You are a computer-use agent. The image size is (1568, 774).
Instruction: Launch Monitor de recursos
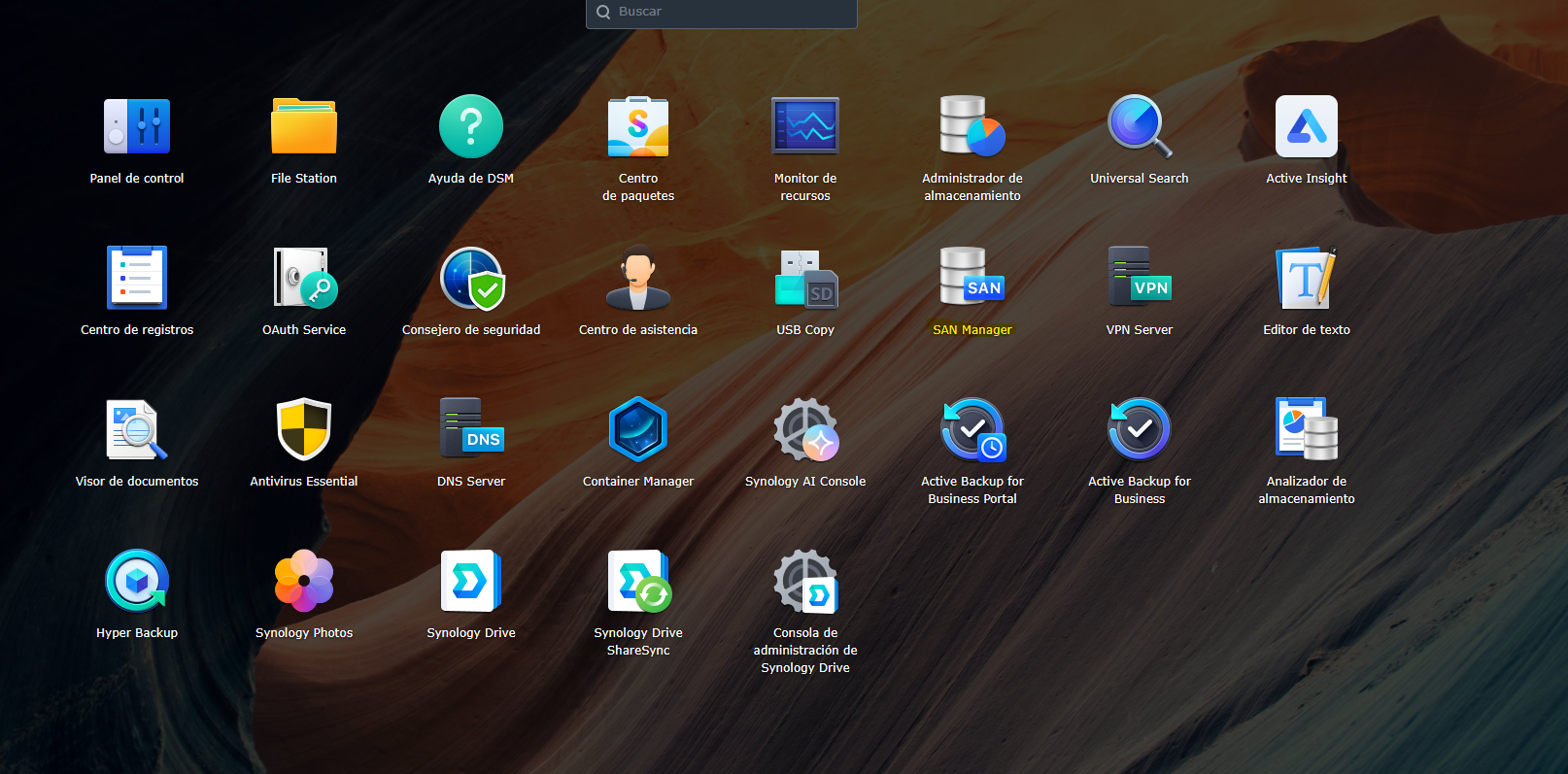(805, 126)
